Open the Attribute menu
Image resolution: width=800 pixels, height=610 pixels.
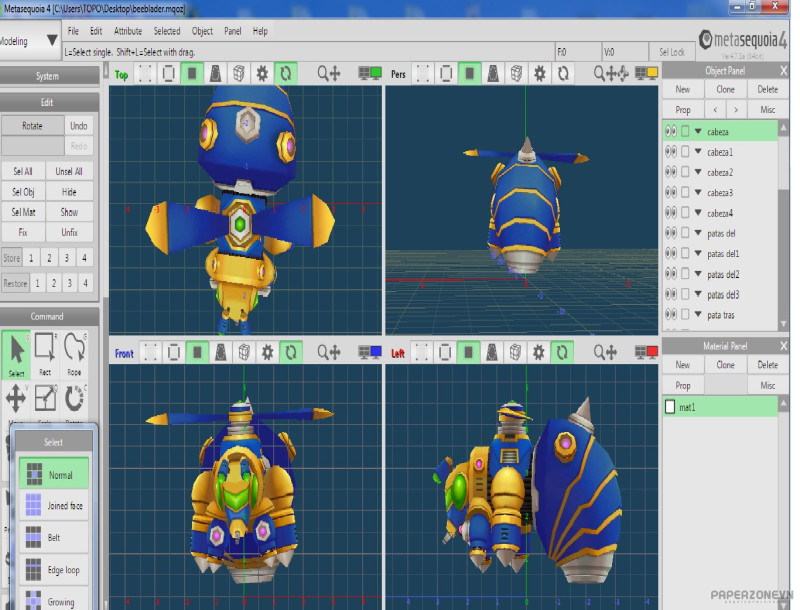(x=127, y=31)
